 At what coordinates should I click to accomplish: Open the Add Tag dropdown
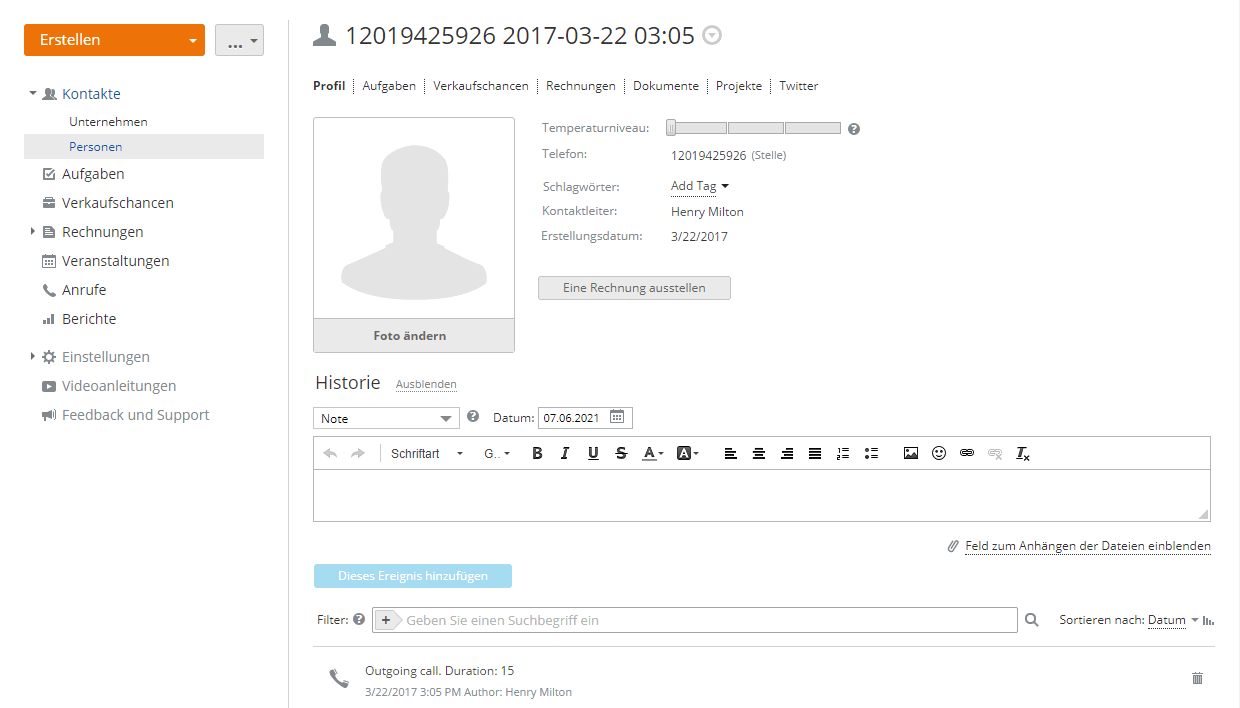click(x=700, y=186)
